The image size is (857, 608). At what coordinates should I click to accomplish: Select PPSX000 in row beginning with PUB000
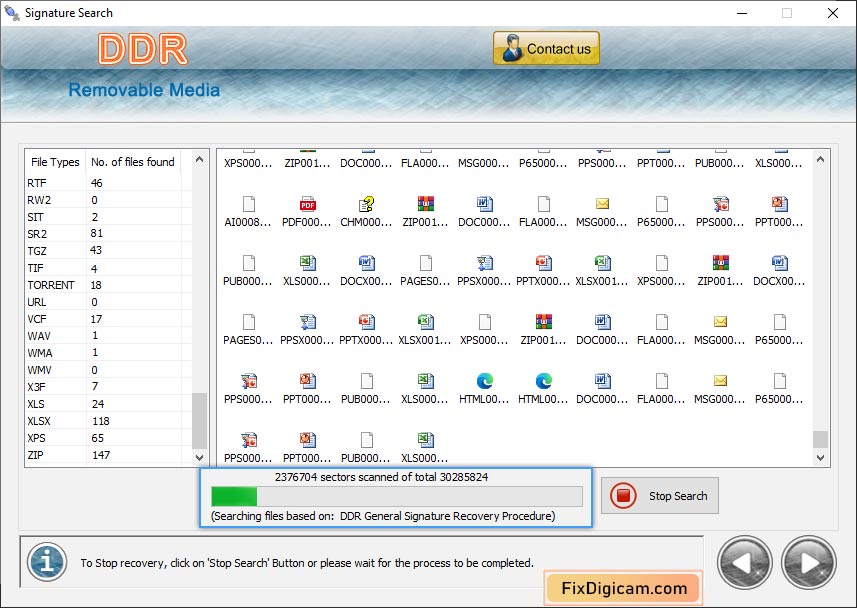pos(484,264)
